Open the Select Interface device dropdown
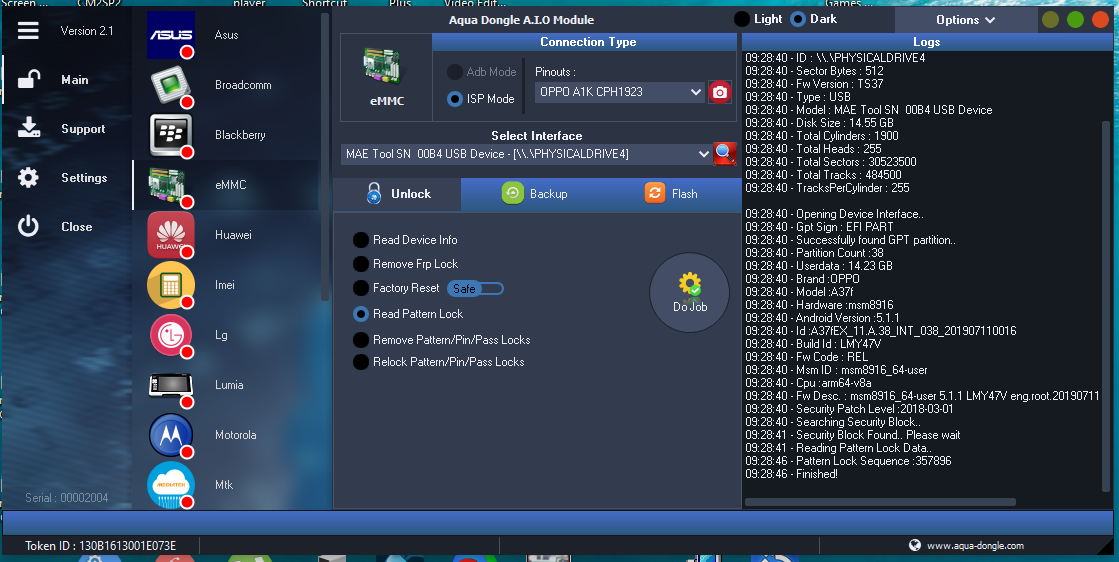This screenshot has height=562, width=1119. (527, 154)
